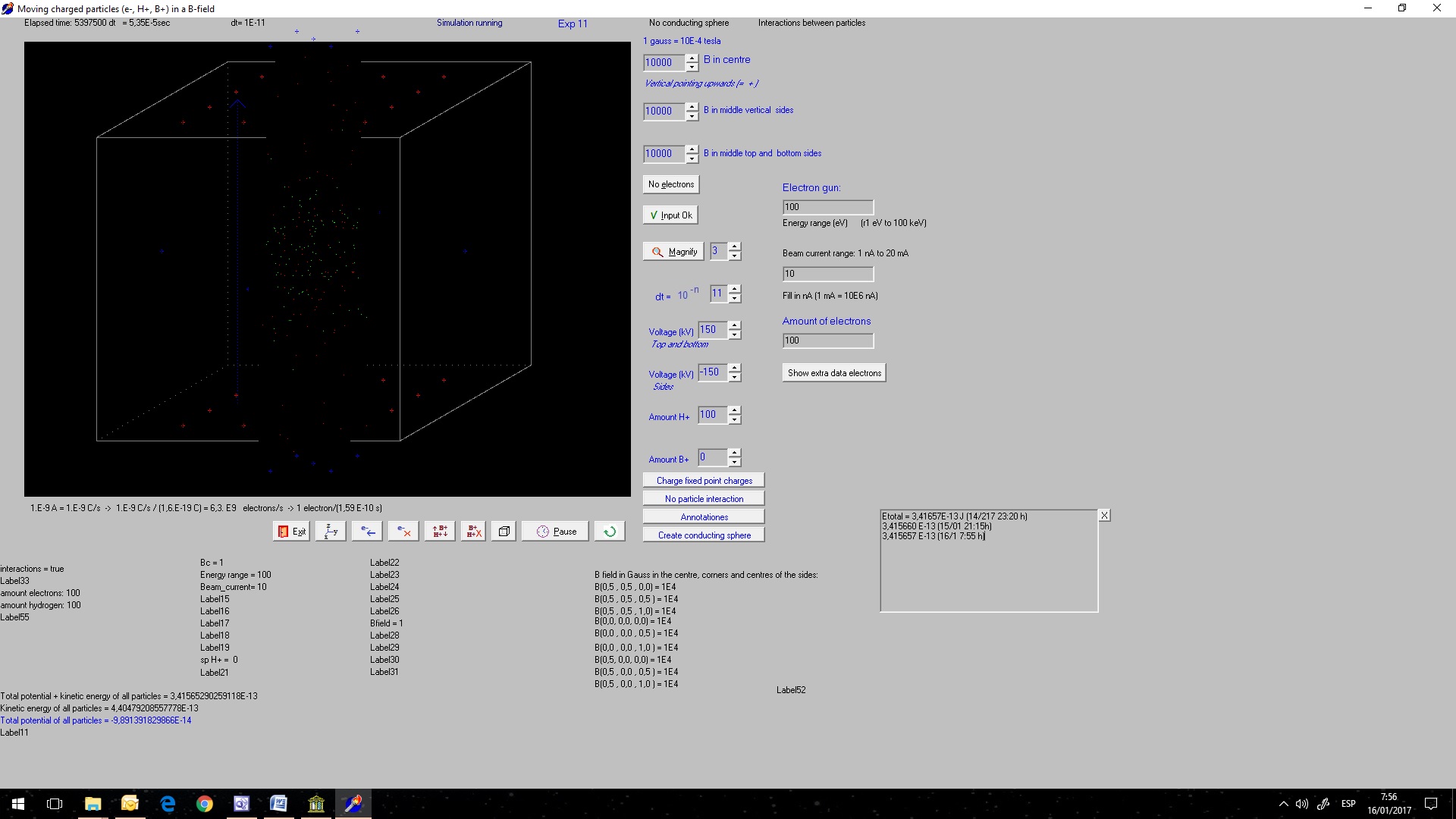This screenshot has height=819, width=1456.
Task: Click the electron inject arrow icon
Action: tap(367, 532)
